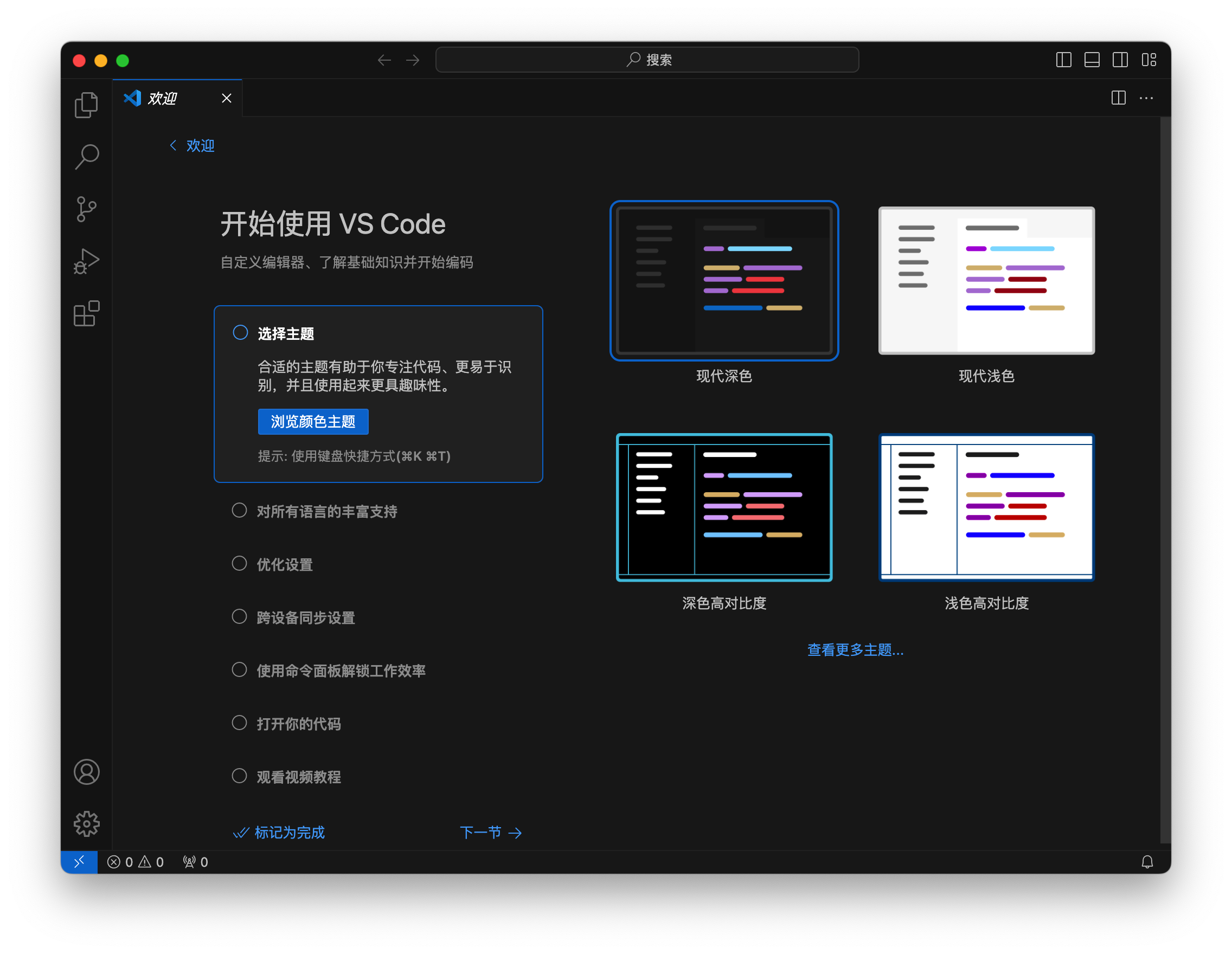Open the Extensions view
Image resolution: width=1232 pixels, height=954 pixels.
86,313
